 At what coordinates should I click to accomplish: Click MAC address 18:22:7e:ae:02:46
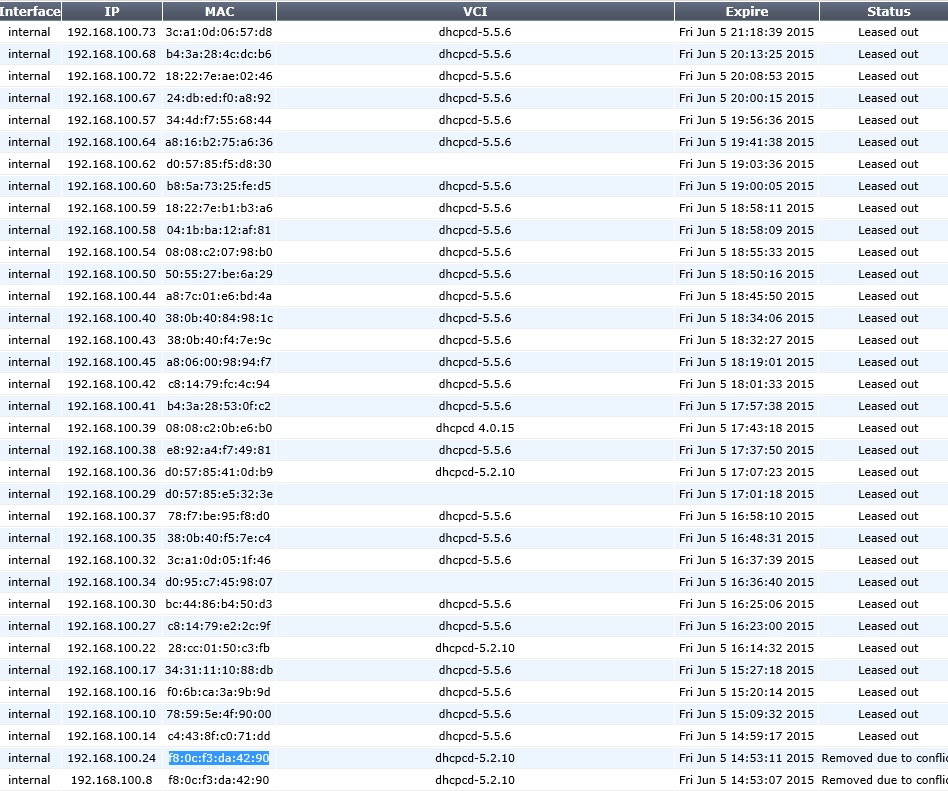pos(219,76)
